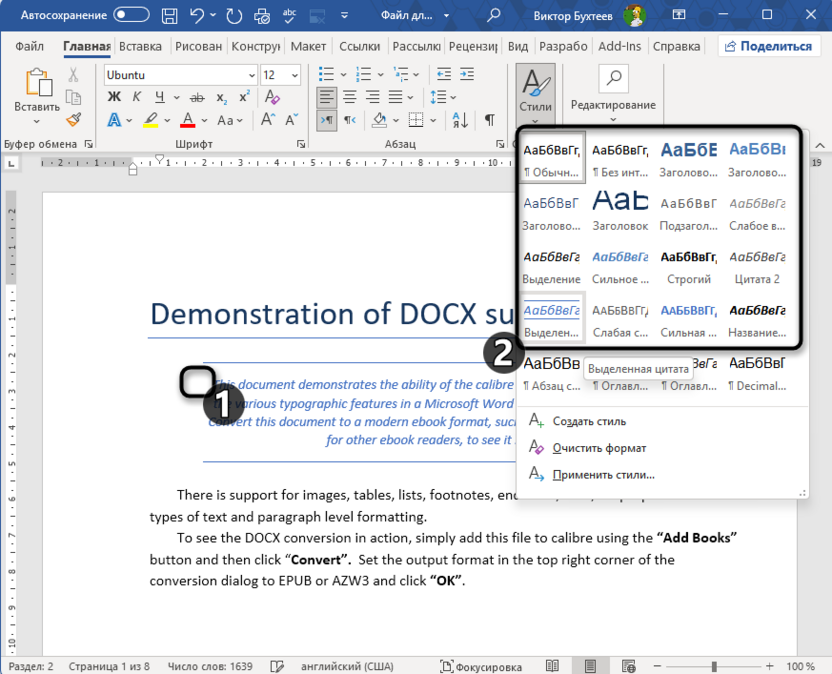Viewport: 832px width, 674px height.
Task: Apply yellow text highlight color
Action: tap(150, 117)
